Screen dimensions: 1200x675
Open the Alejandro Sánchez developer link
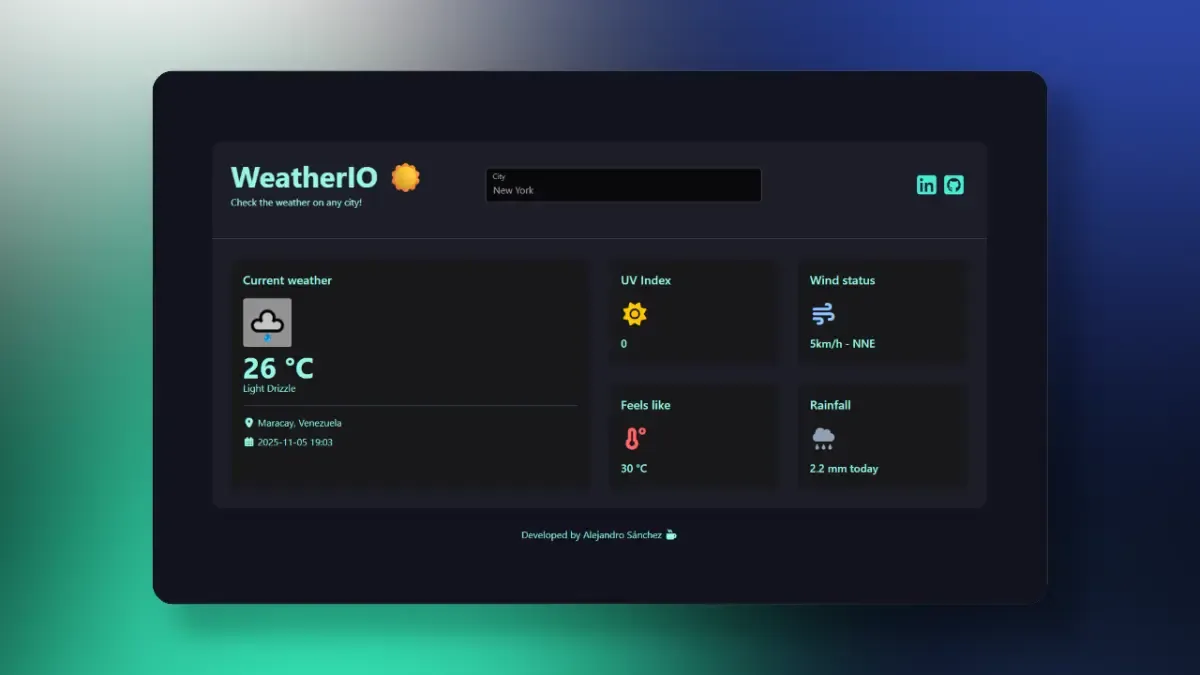pos(625,534)
